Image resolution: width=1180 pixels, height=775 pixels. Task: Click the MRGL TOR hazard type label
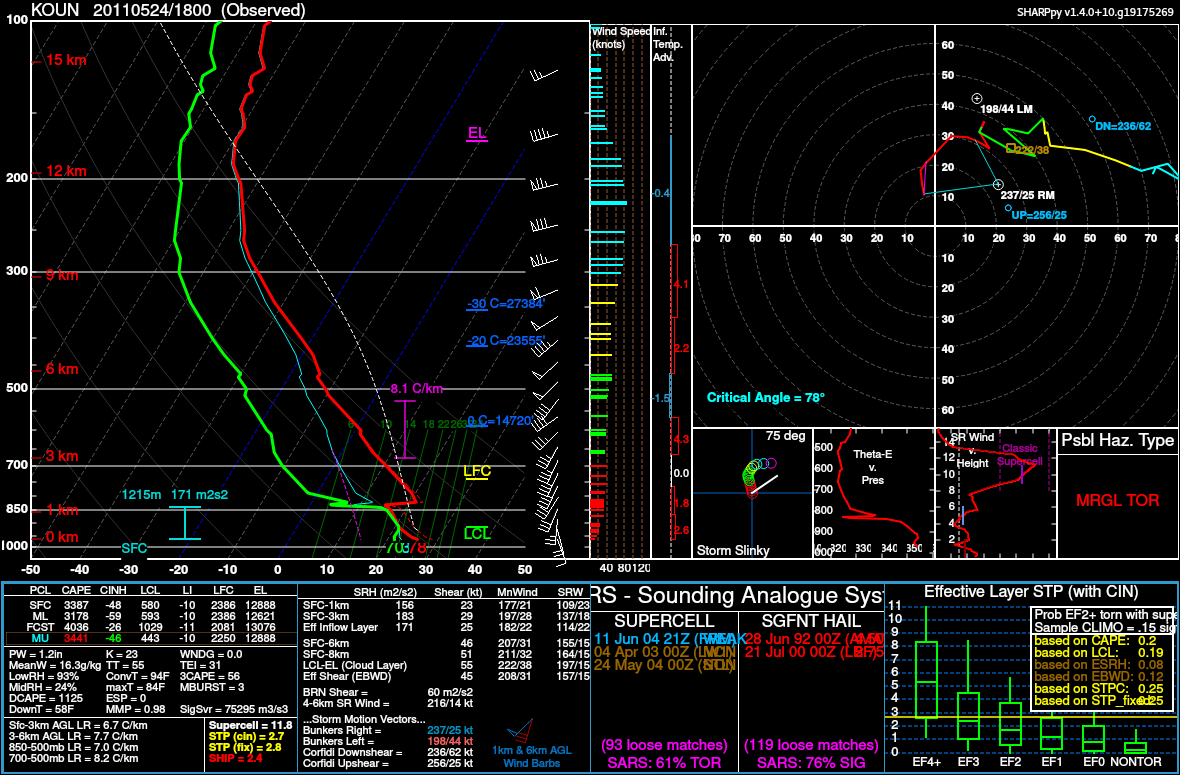tap(1116, 499)
